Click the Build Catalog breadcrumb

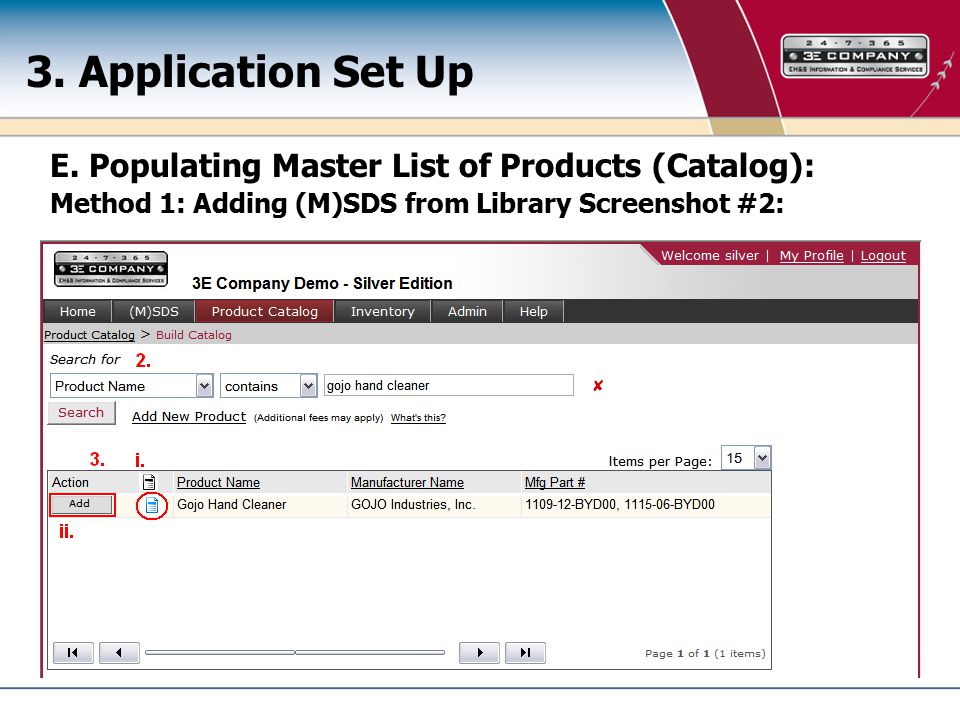(x=193, y=335)
